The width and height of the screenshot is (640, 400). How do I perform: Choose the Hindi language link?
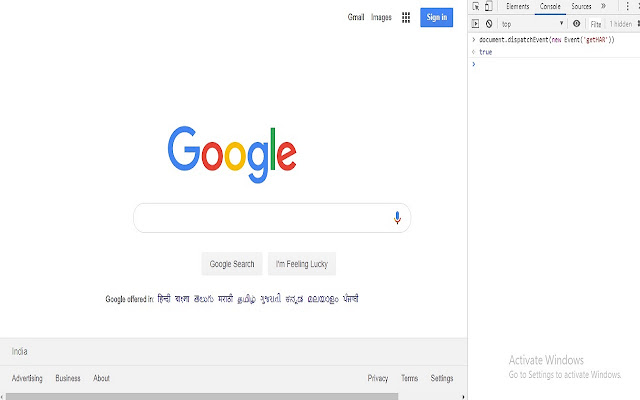(x=164, y=299)
